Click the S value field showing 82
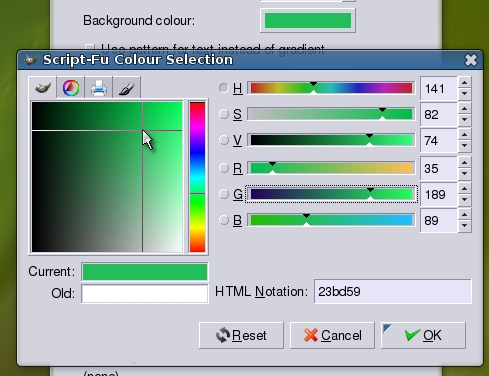This screenshot has width=489, height=376. (439, 114)
